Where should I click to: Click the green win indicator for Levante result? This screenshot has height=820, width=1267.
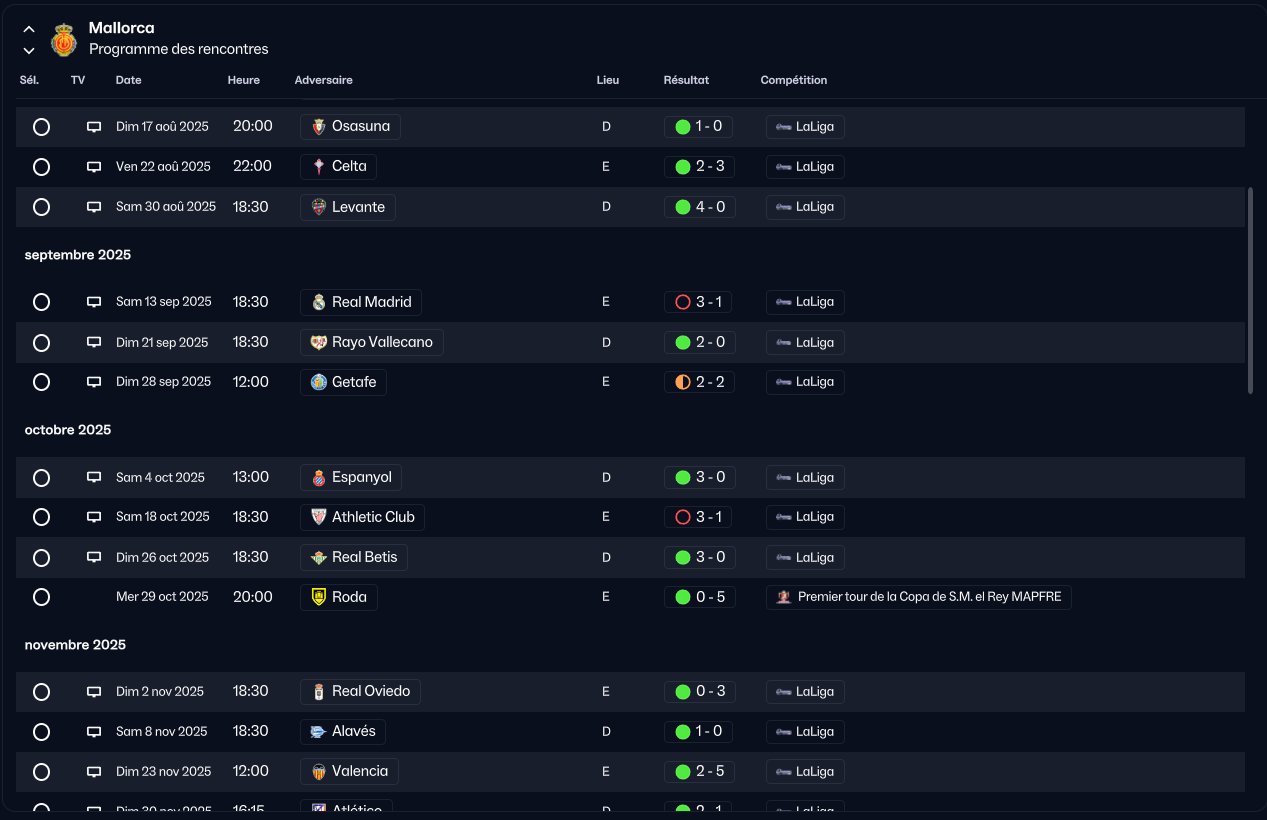pyautogui.click(x=683, y=207)
